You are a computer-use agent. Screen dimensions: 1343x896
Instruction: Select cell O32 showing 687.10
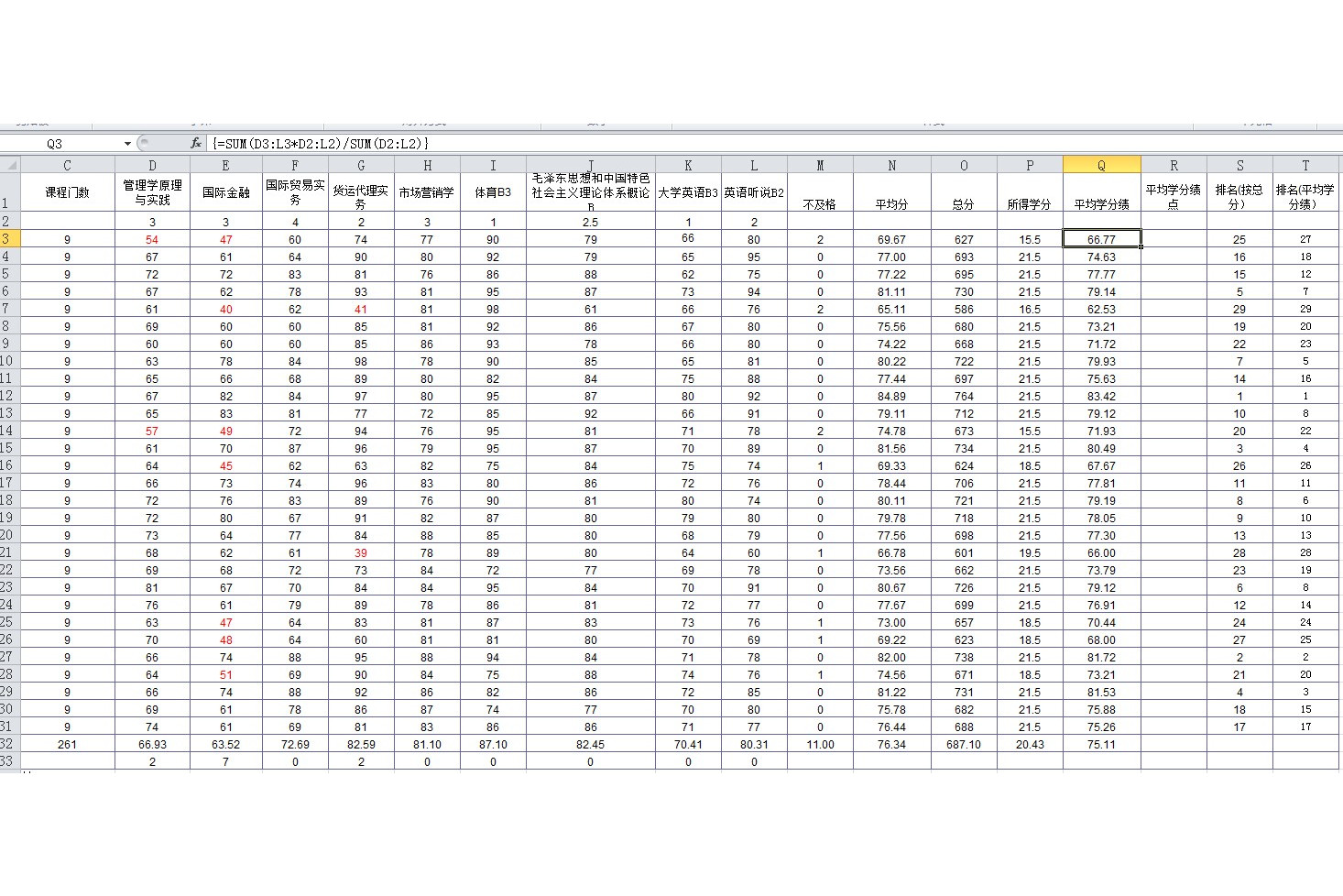(x=964, y=744)
